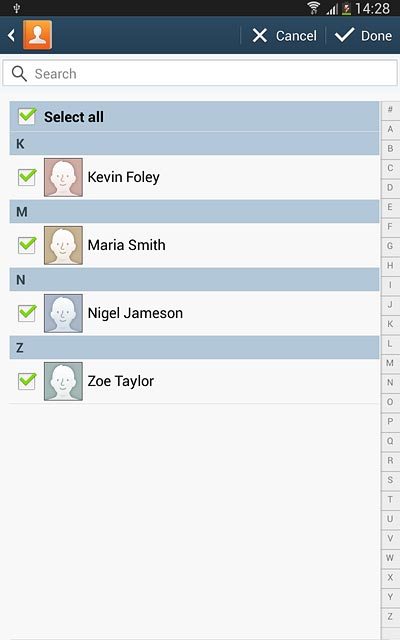Screen dimensions: 400x640
Task: Go back using the left arrow
Action: click(11, 36)
